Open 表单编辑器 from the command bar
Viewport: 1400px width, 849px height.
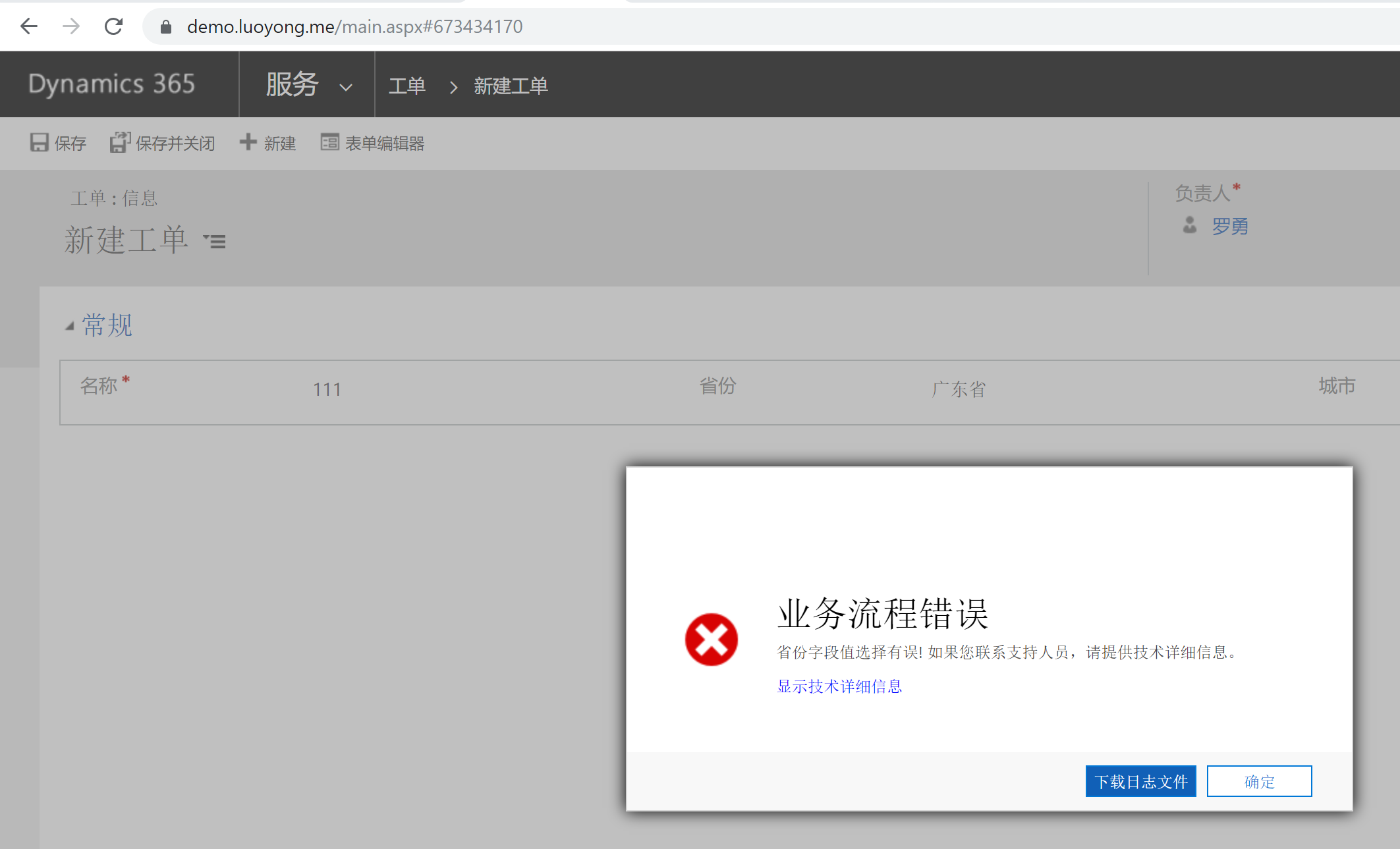pyautogui.click(x=385, y=143)
